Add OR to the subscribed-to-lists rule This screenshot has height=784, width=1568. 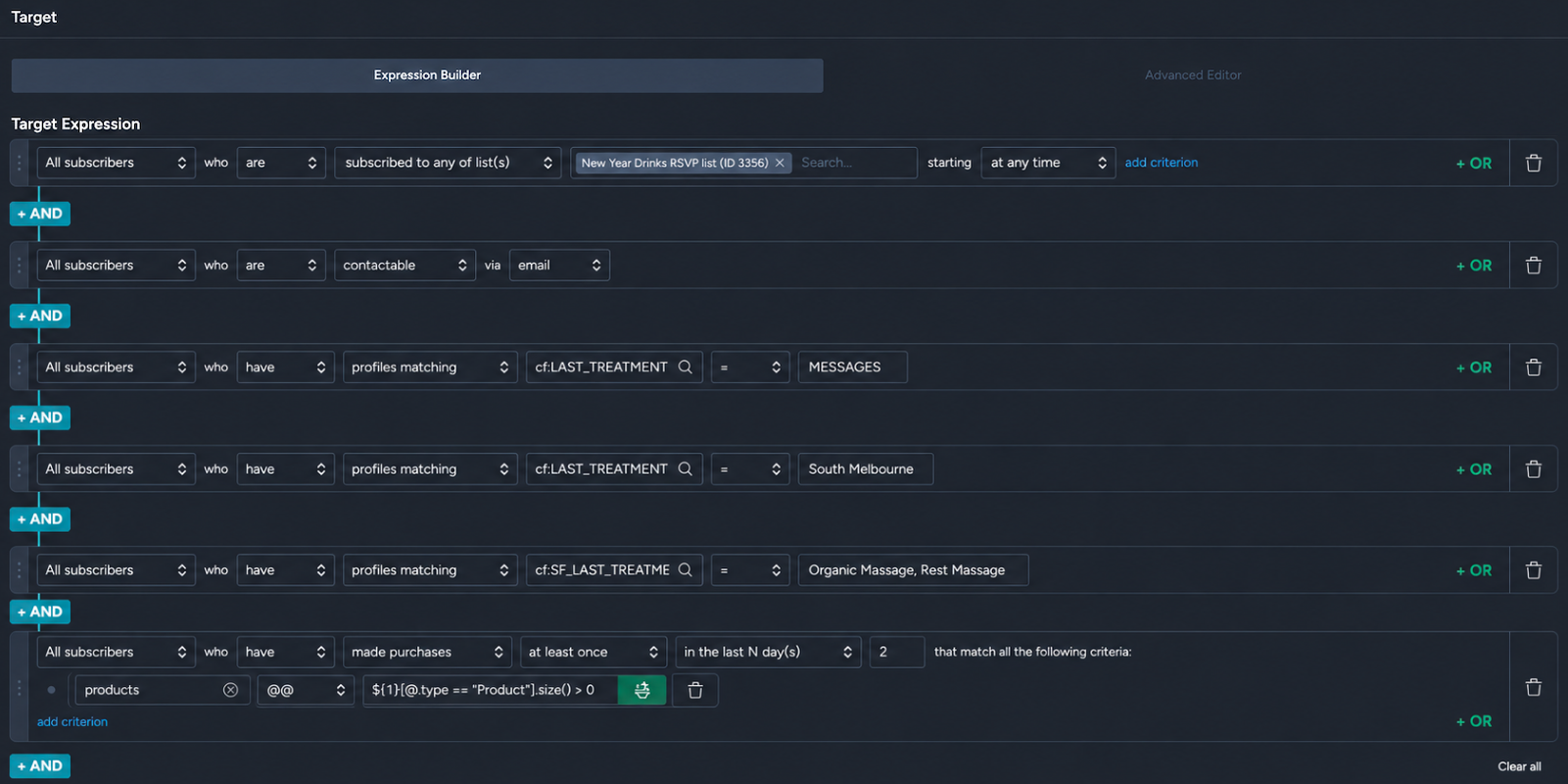coord(1474,164)
